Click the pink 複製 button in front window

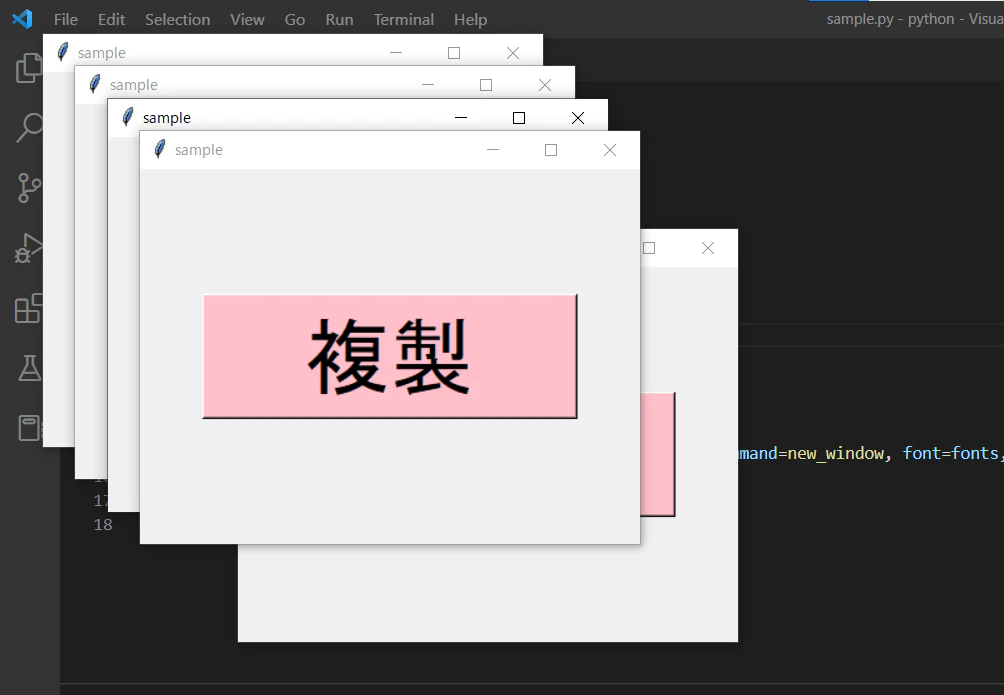pyautogui.click(x=390, y=356)
